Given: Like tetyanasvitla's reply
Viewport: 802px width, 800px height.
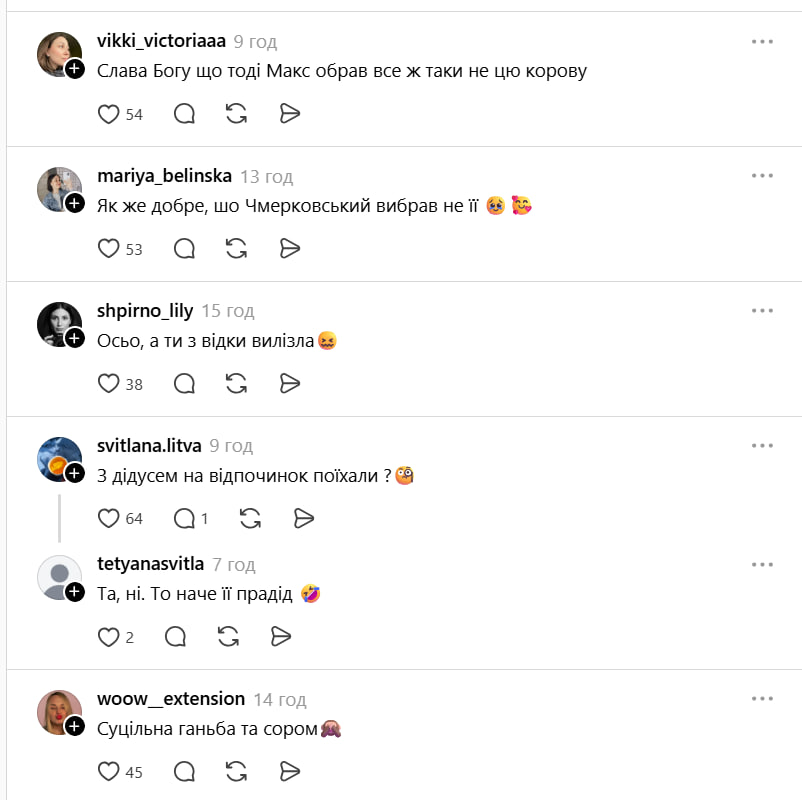Looking at the screenshot, I should [x=108, y=637].
